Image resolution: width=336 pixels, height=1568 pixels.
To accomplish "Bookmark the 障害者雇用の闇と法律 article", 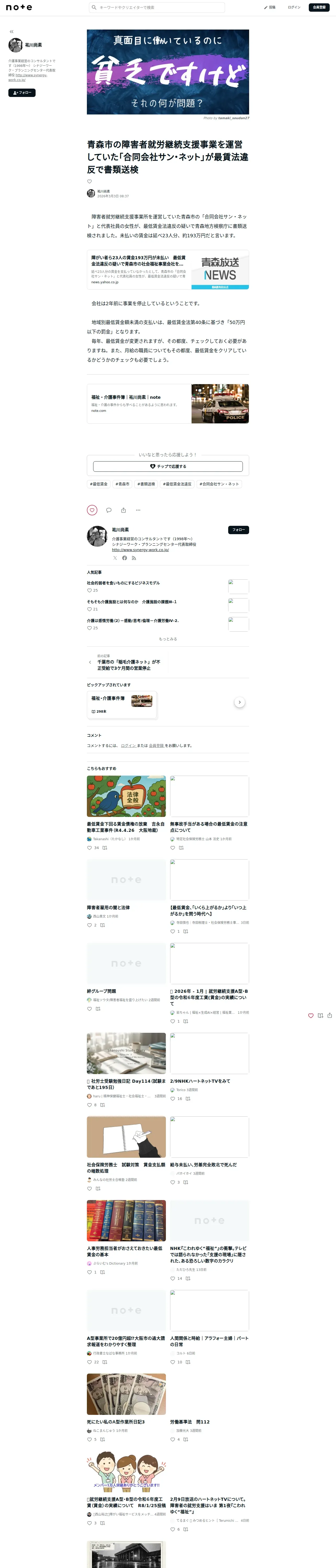I will [102, 925].
